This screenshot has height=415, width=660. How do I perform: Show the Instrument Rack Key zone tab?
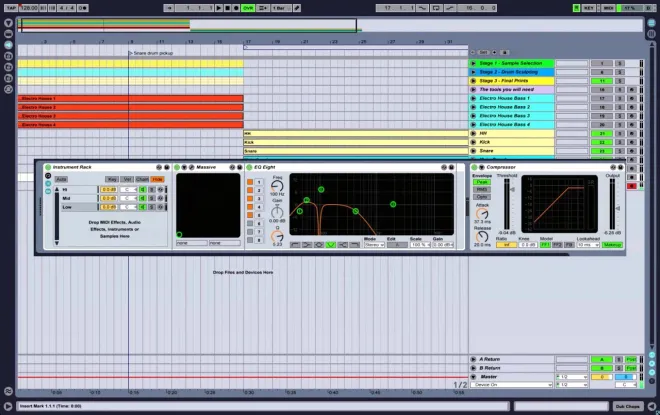112,179
